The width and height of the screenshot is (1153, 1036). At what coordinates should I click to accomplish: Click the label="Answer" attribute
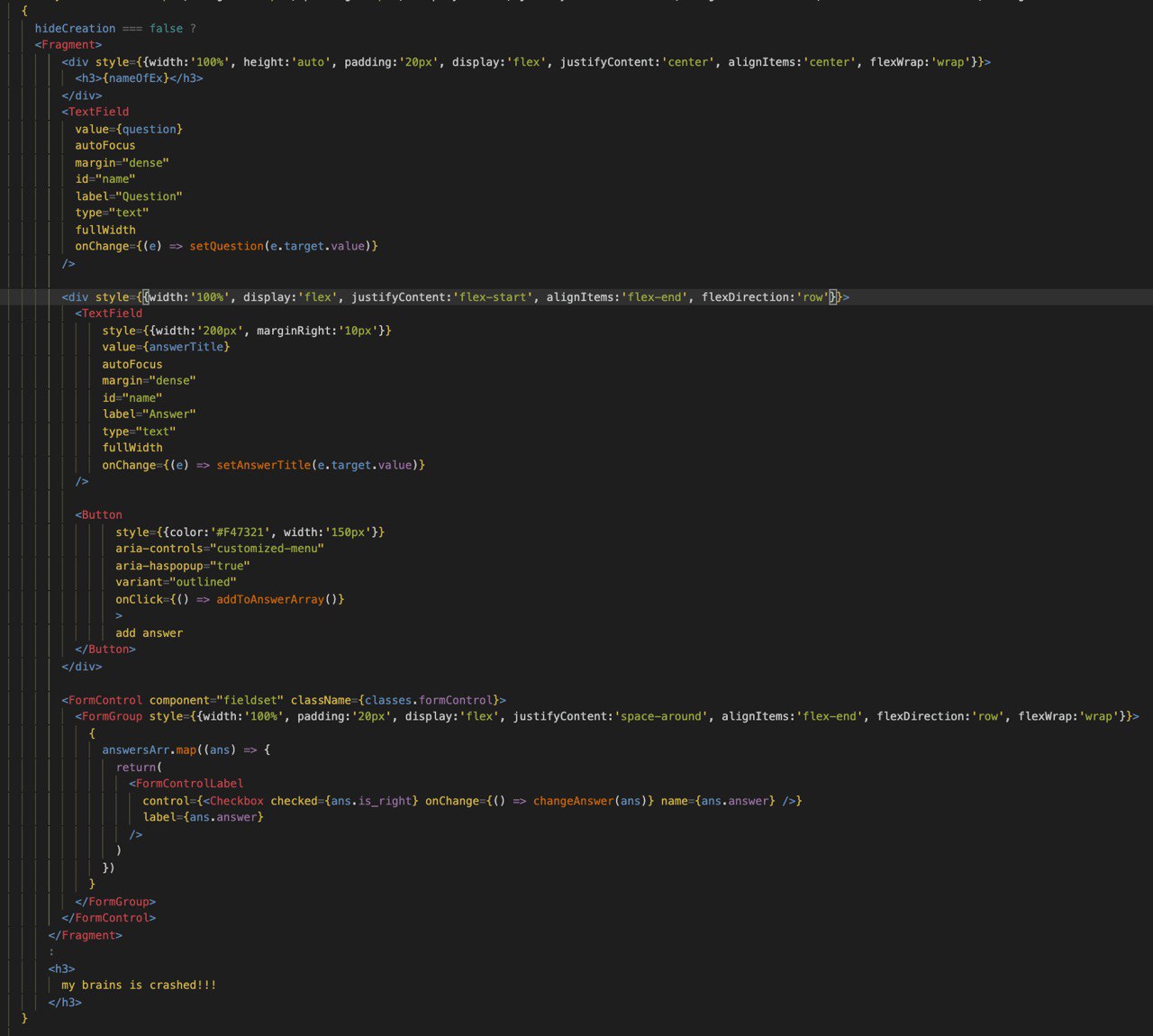[x=149, y=414]
